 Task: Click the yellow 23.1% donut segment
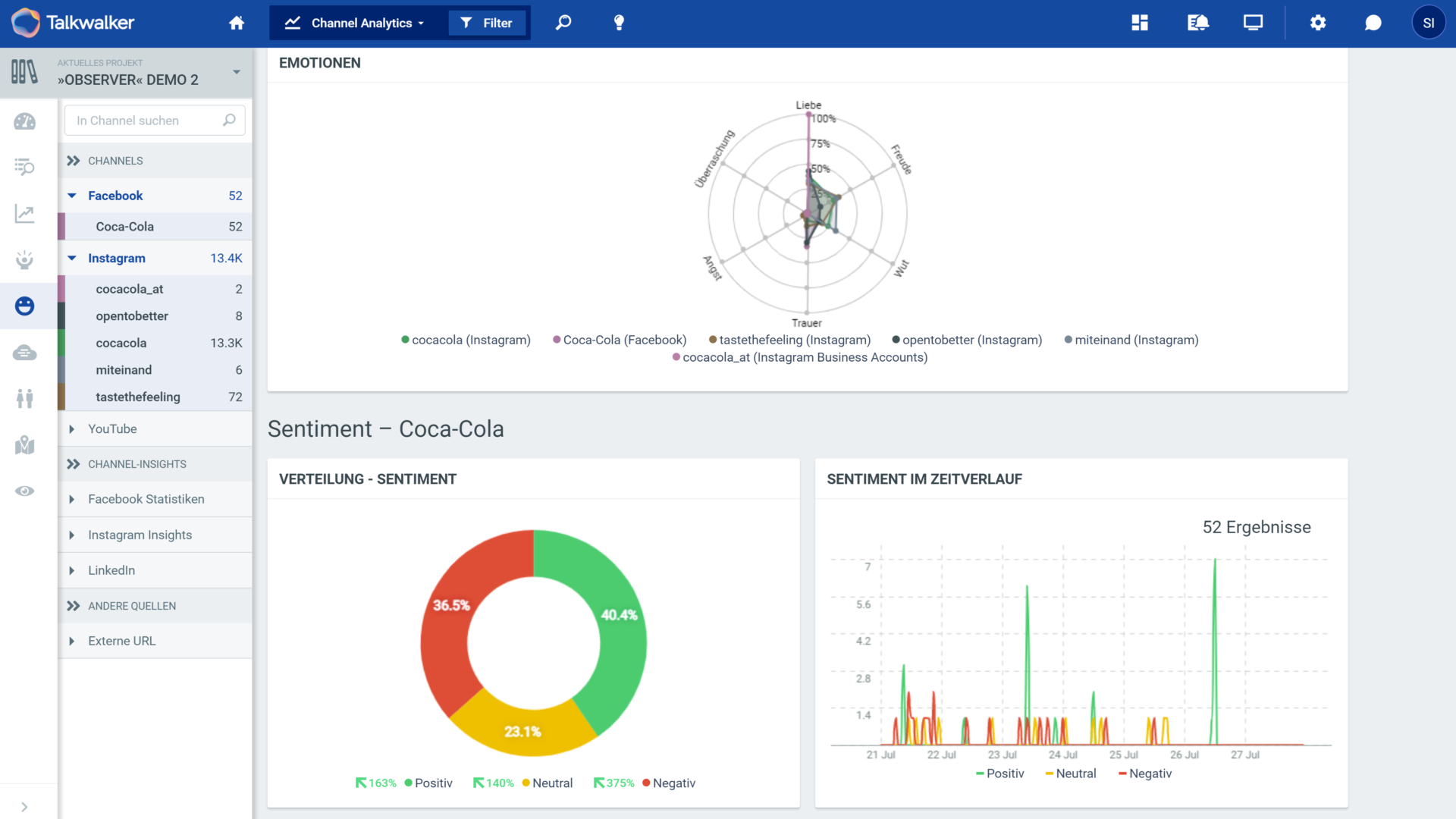pos(522,732)
